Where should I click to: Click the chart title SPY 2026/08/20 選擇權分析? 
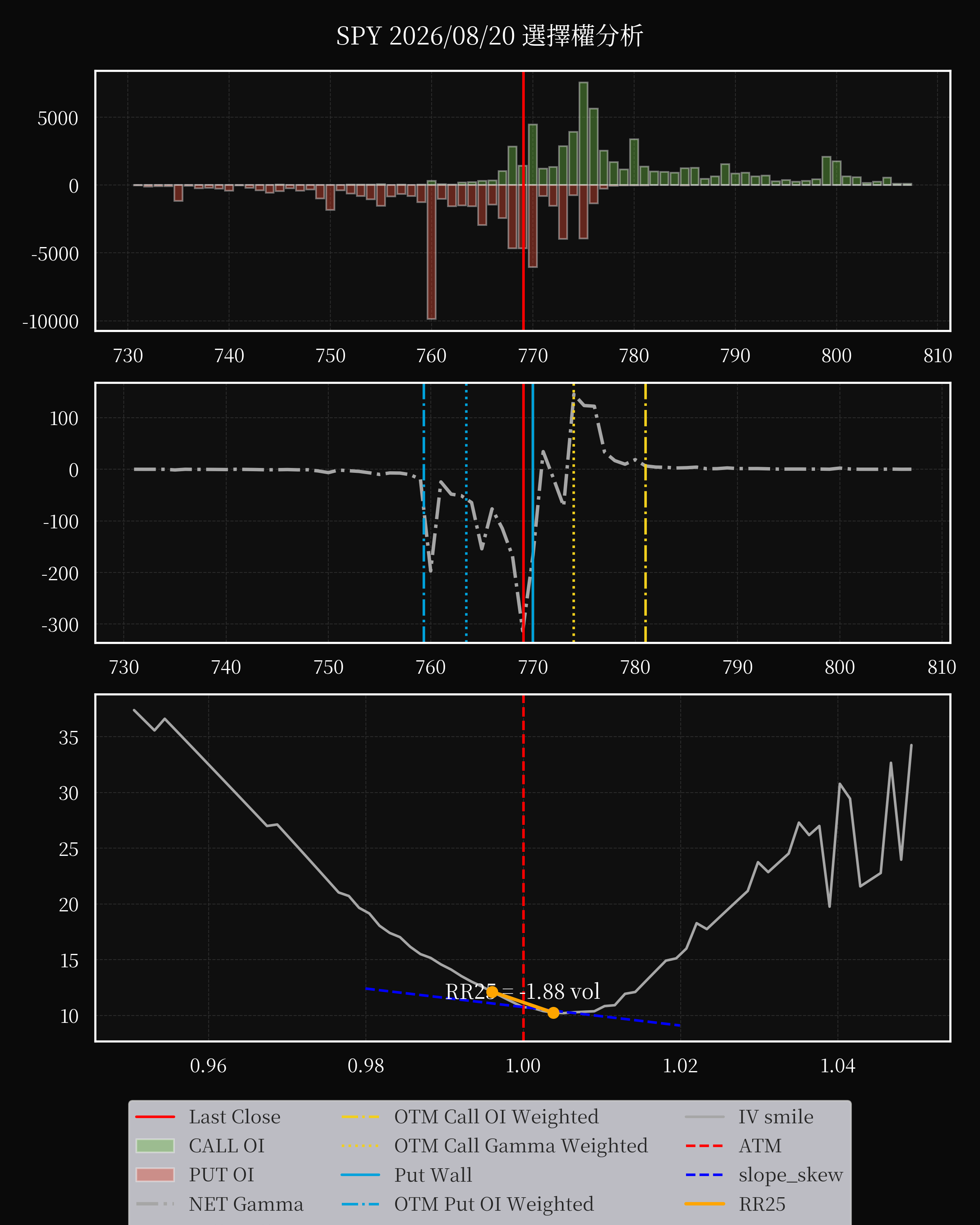[489, 36]
